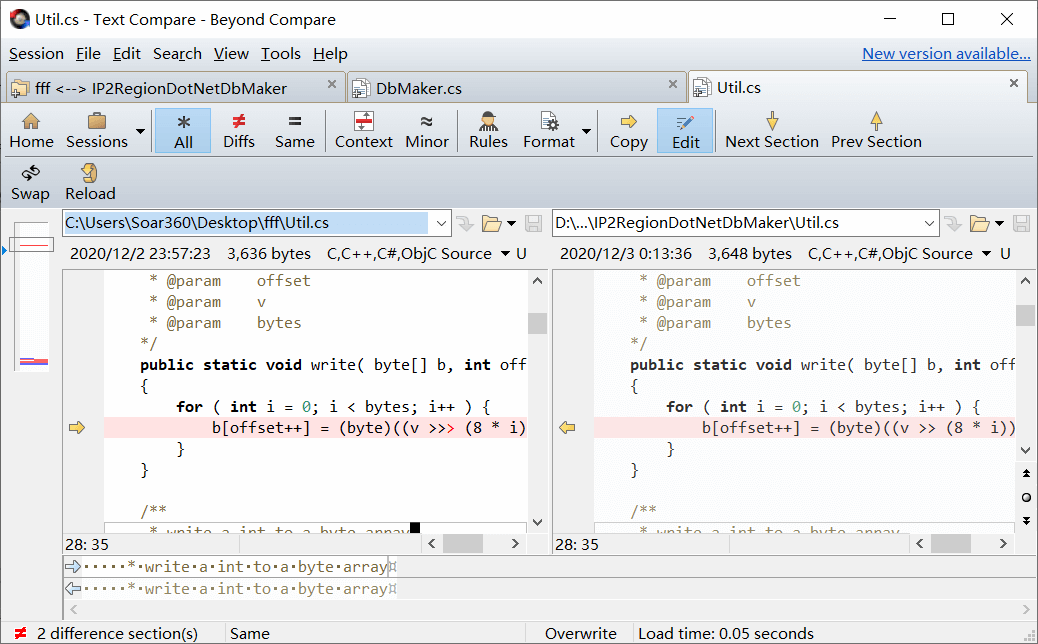Jump to Next Section
The image size is (1038, 644).
(771, 130)
